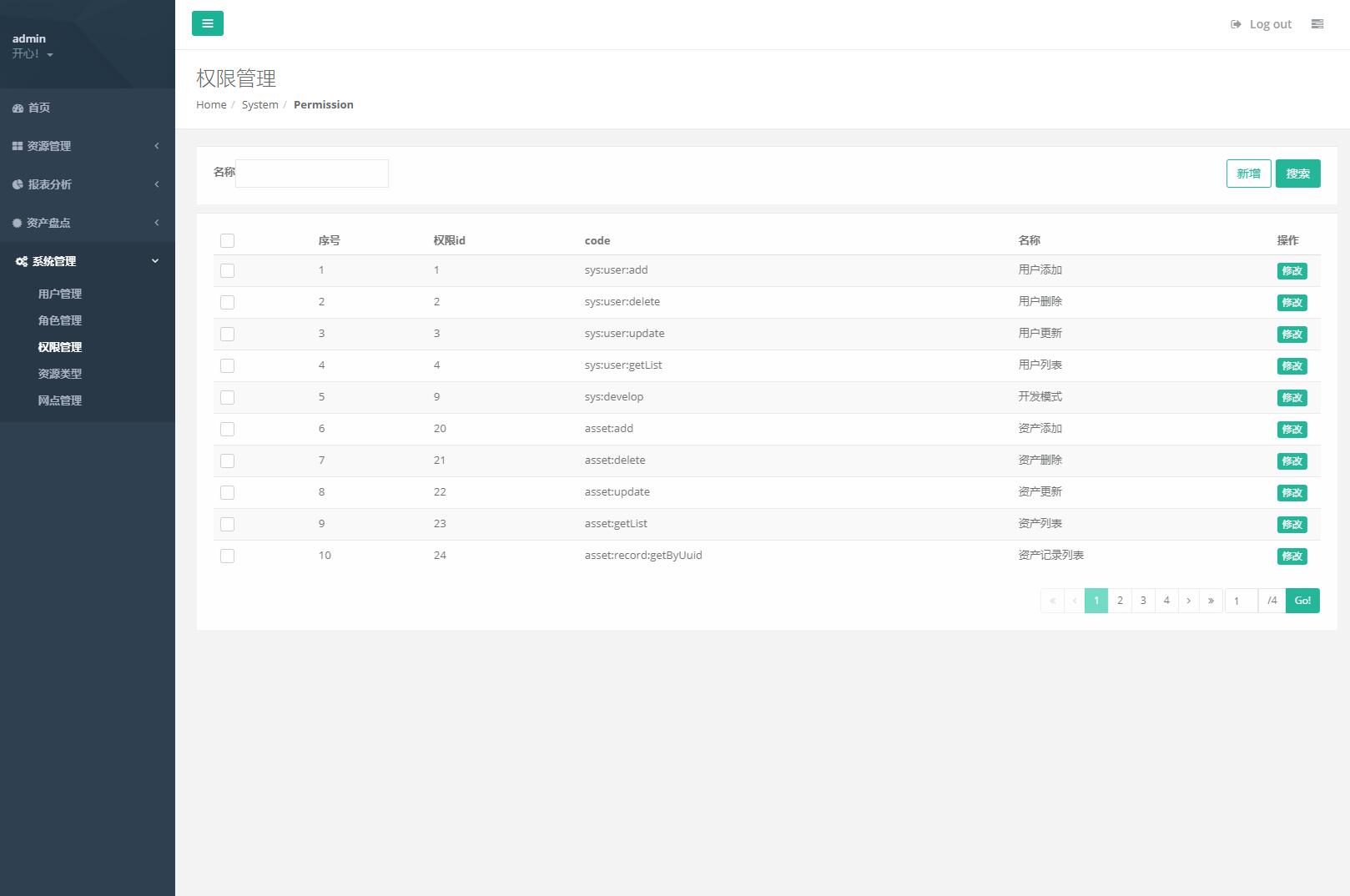Focus the page number input box

coord(1242,601)
